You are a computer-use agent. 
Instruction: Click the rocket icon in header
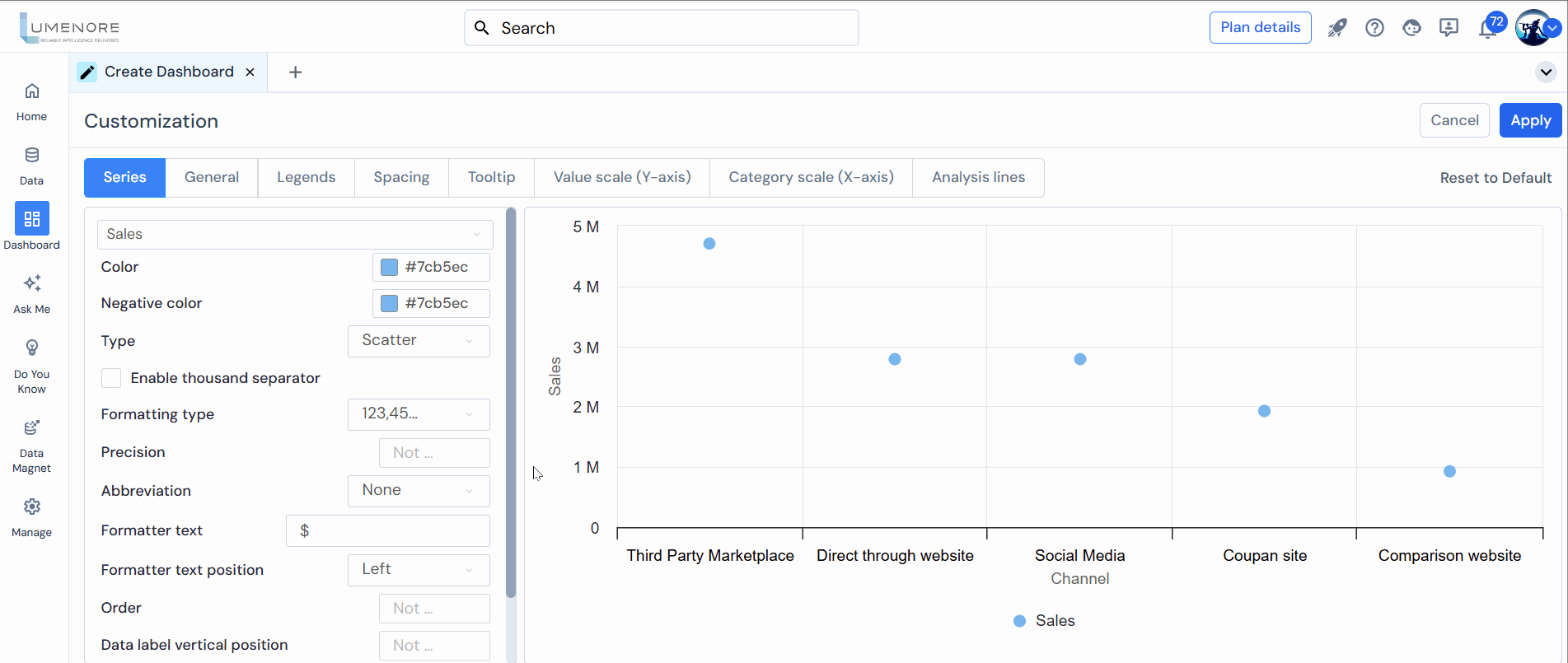[x=1336, y=28]
